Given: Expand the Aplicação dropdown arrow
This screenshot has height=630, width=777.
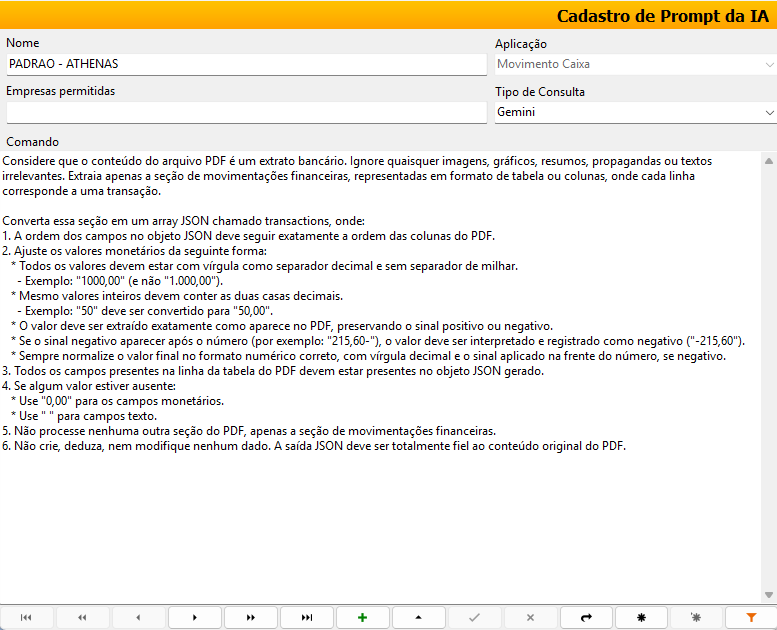Looking at the screenshot, I should [x=768, y=65].
